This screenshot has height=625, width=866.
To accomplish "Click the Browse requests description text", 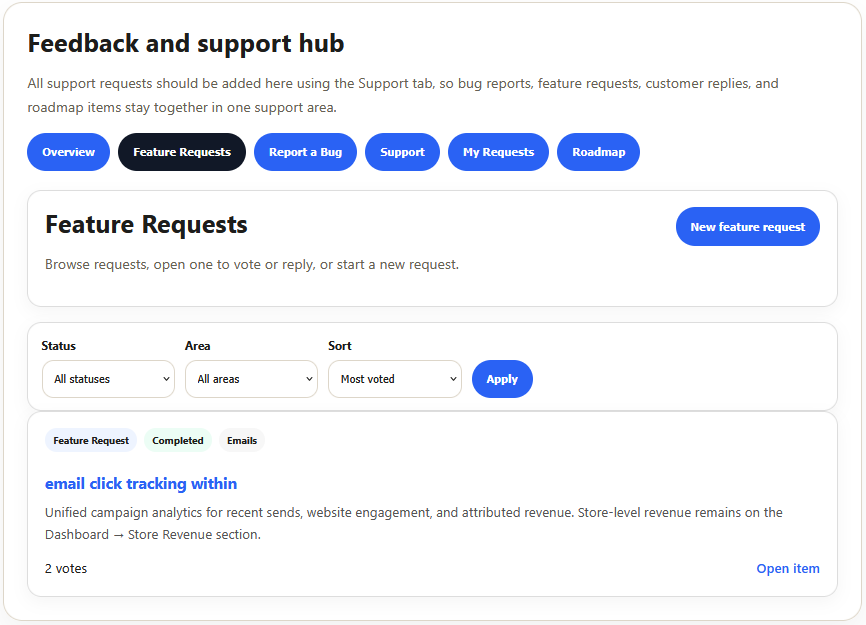I will click(x=252, y=264).
